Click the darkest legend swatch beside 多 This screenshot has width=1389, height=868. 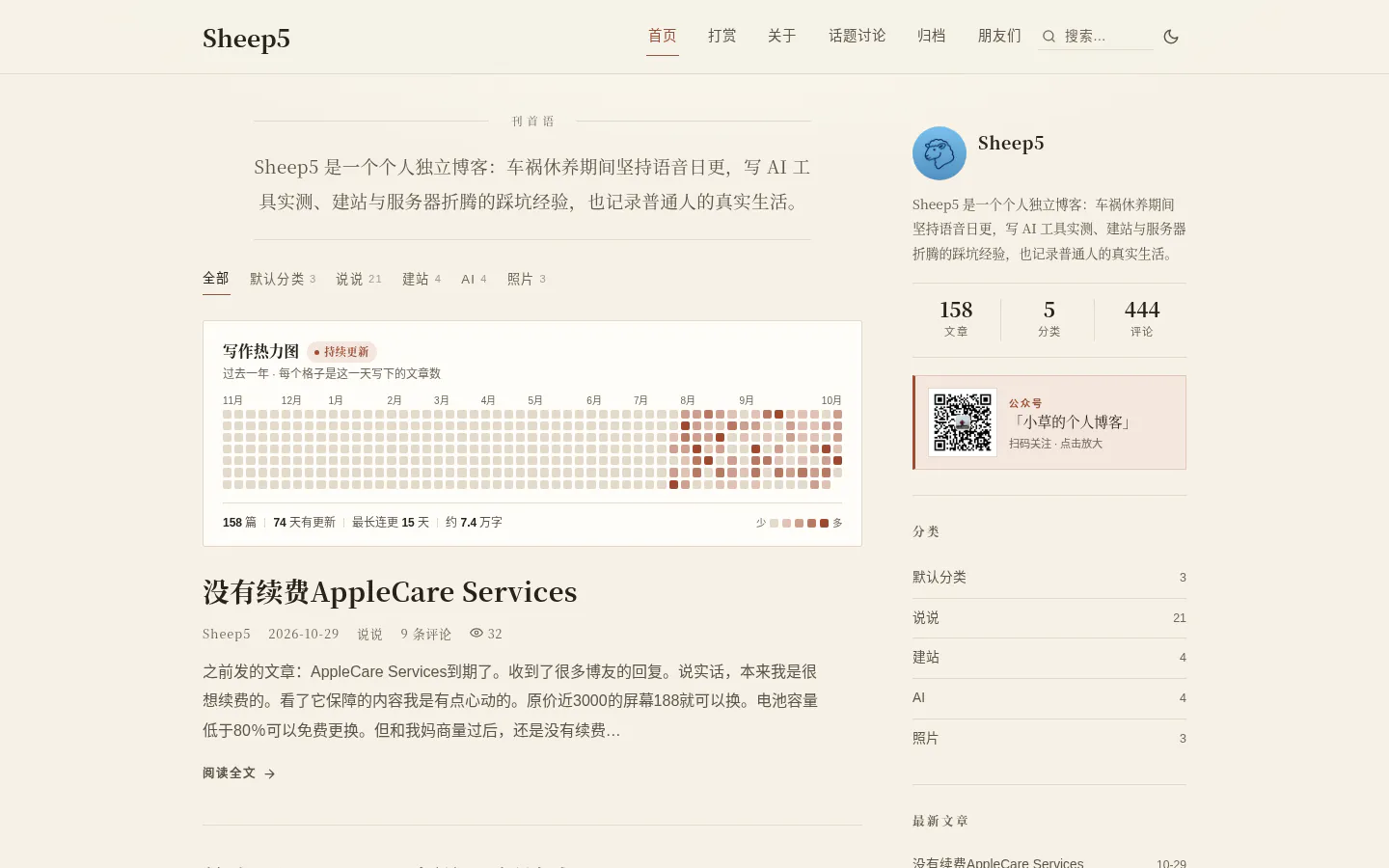pos(824,524)
